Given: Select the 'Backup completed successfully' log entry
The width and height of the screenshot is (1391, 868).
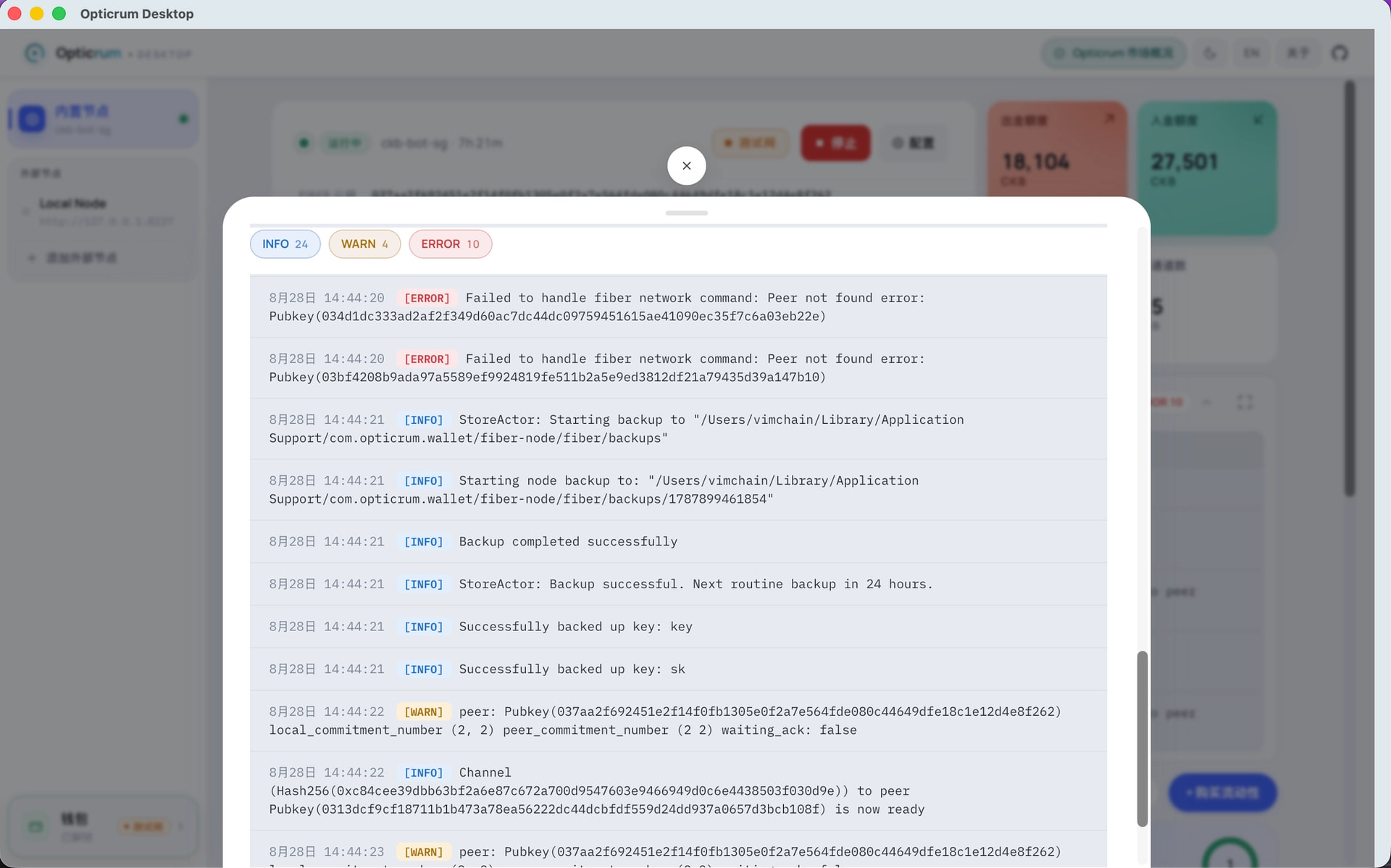Looking at the screenshot, I should tap(678, 542).
